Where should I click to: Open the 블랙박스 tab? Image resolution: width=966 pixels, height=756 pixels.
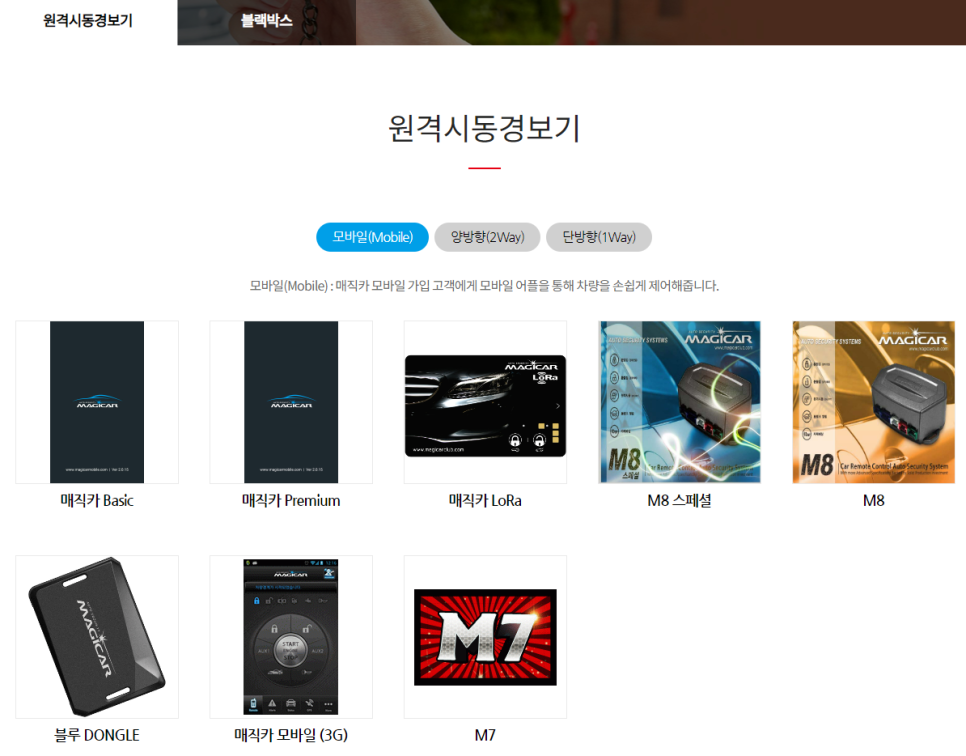coord(266,20)
